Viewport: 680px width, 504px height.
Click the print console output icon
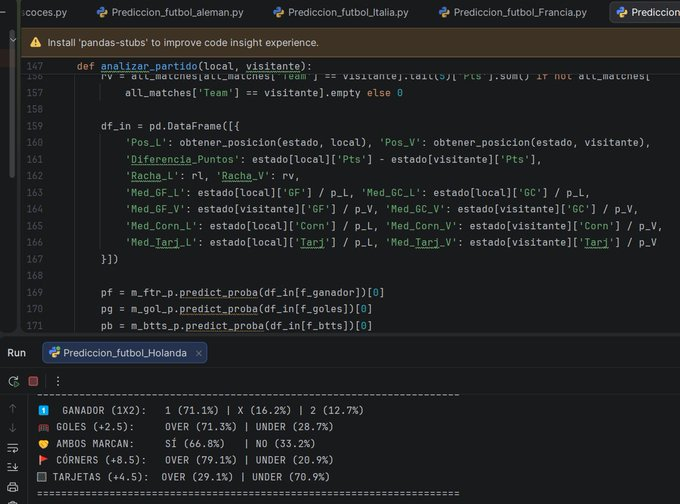coord(13,487)
